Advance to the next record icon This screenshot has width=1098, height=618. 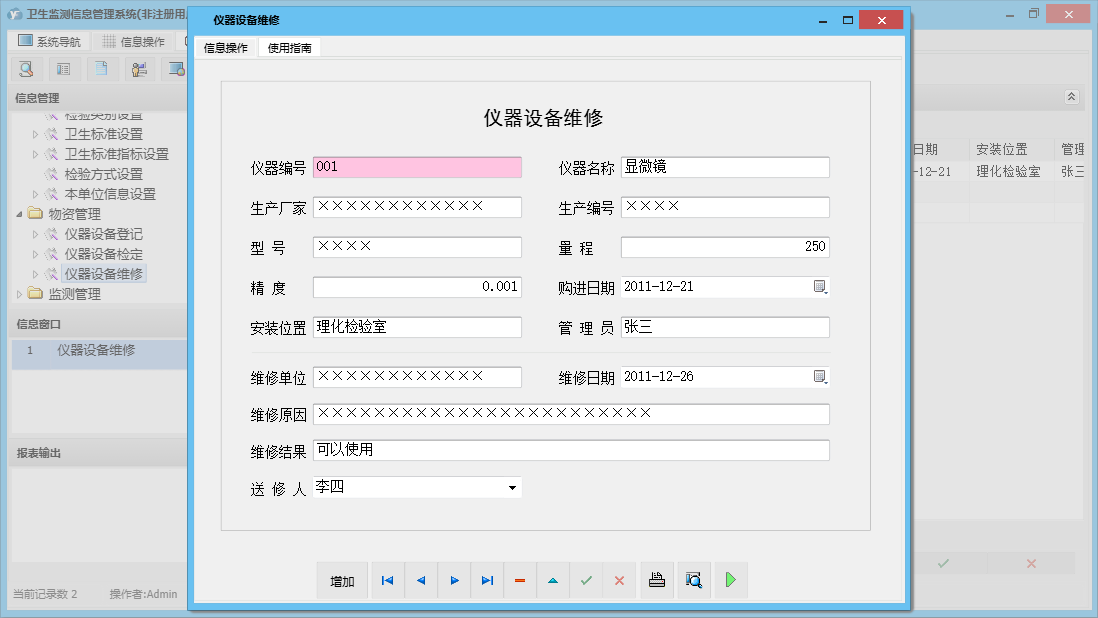pos(453,580)
